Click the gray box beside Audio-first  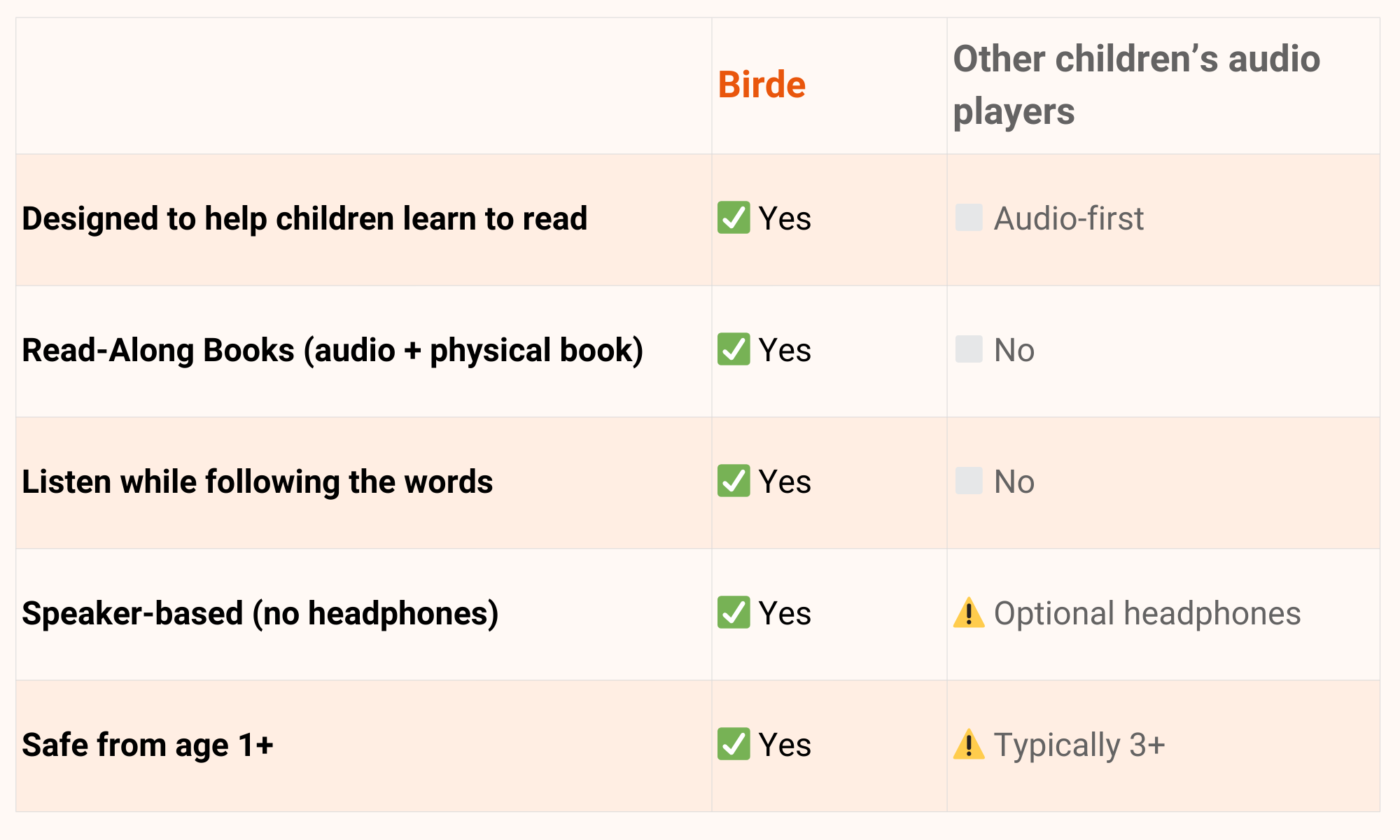(x=969, y=218)
